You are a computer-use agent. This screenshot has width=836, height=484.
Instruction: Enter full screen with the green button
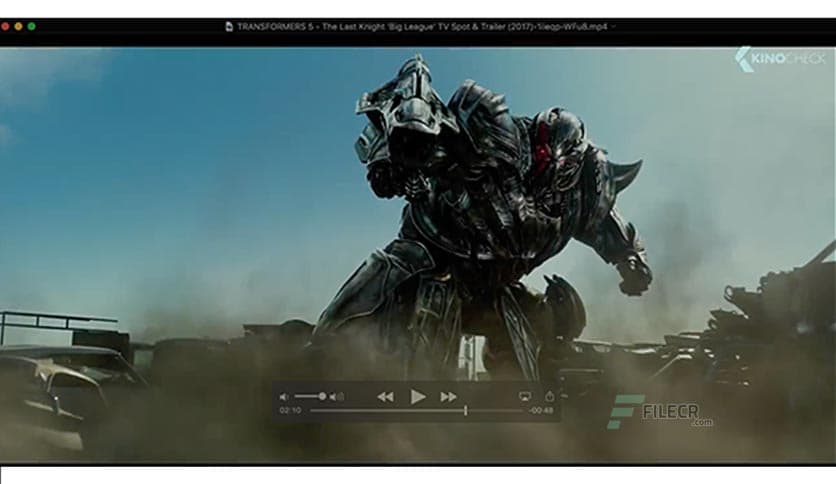(x=31, y=26)
